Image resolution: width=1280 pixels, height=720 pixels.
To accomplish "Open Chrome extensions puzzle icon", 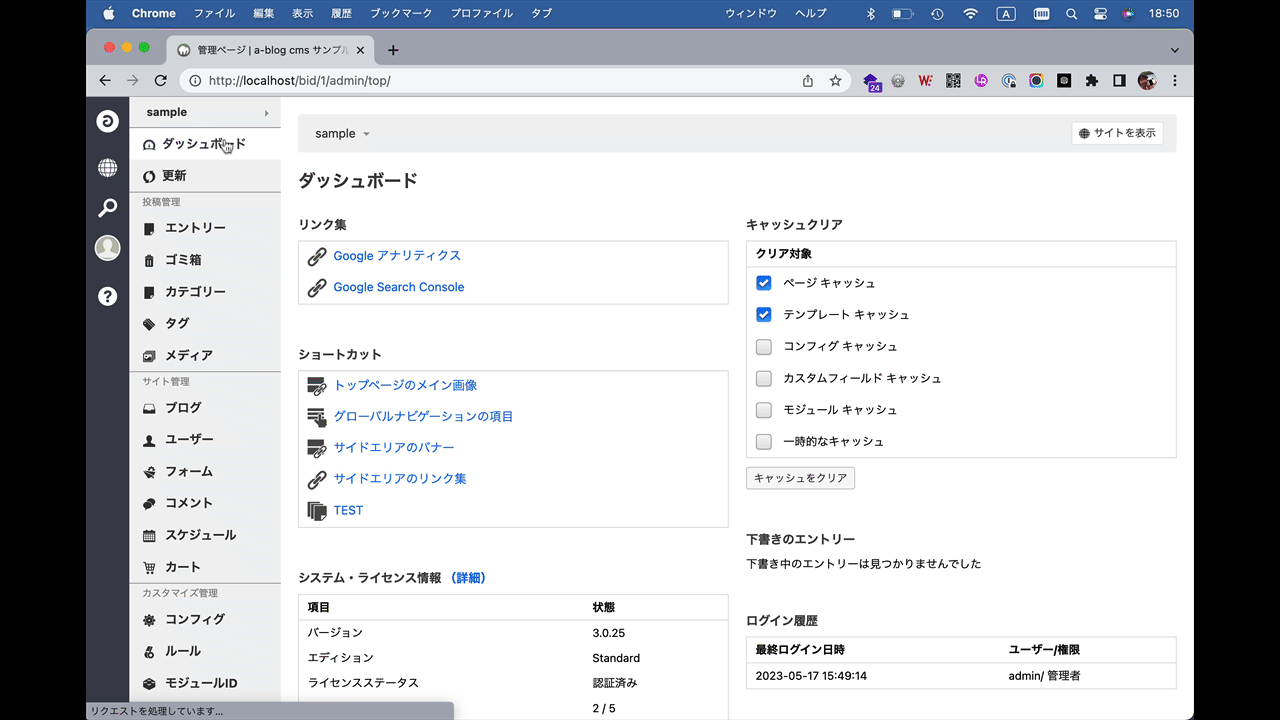I will point(1092,81).
